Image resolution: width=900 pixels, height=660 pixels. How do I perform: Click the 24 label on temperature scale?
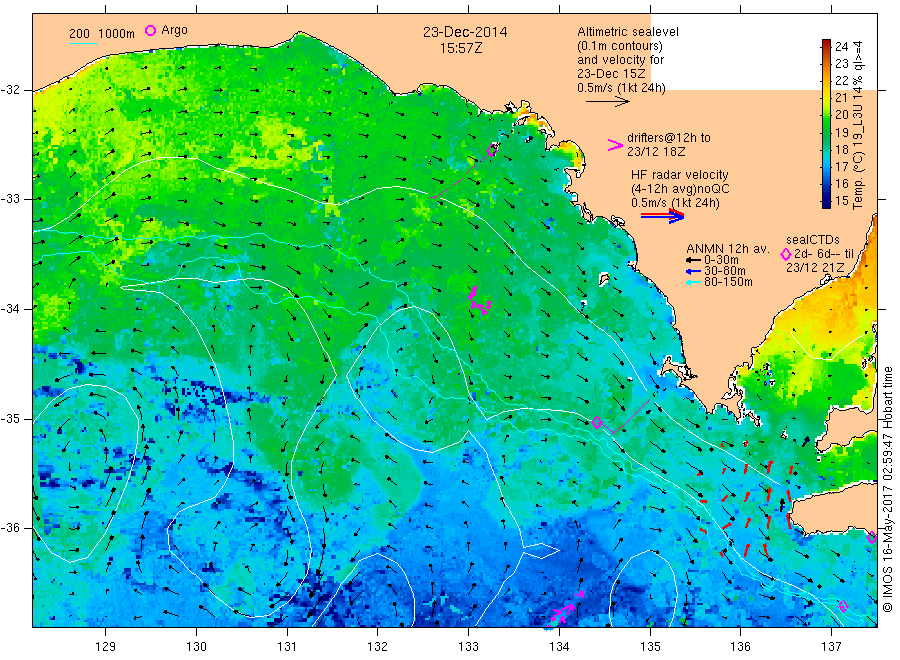tap(841, 46)
